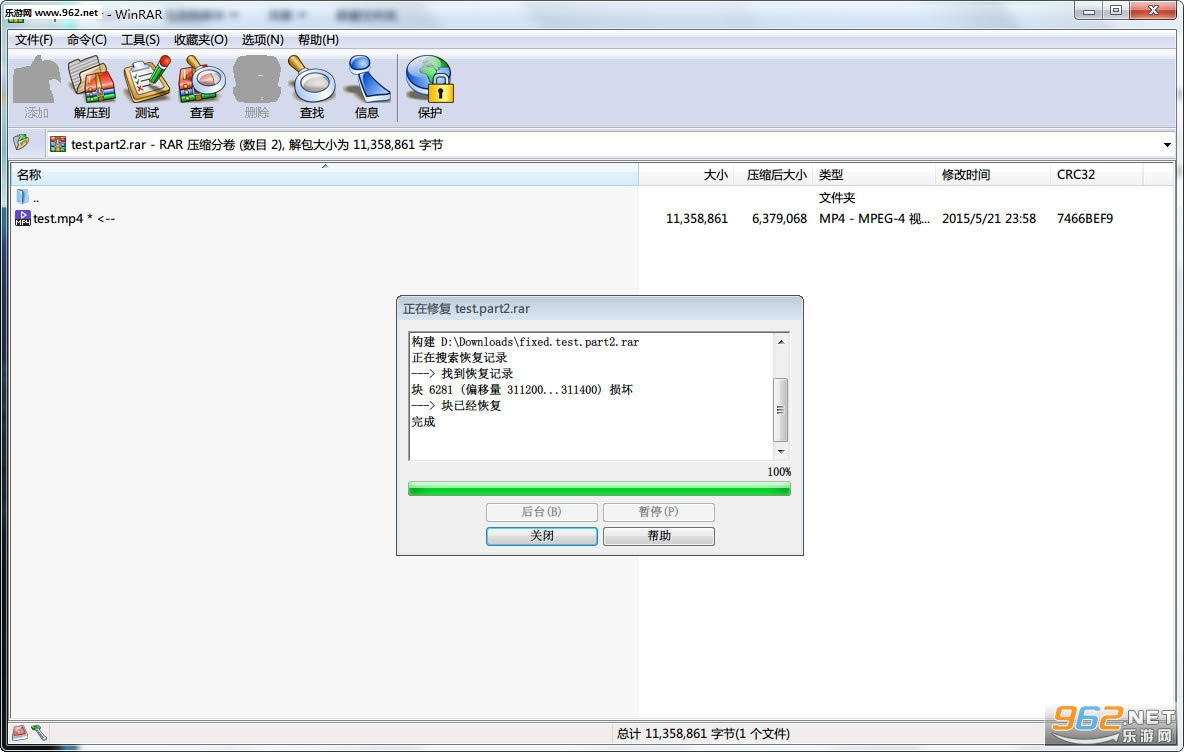Click the repair log scrollbar down arrow
Viewport: 1184px width, 752px height.
tap(781, 452)
